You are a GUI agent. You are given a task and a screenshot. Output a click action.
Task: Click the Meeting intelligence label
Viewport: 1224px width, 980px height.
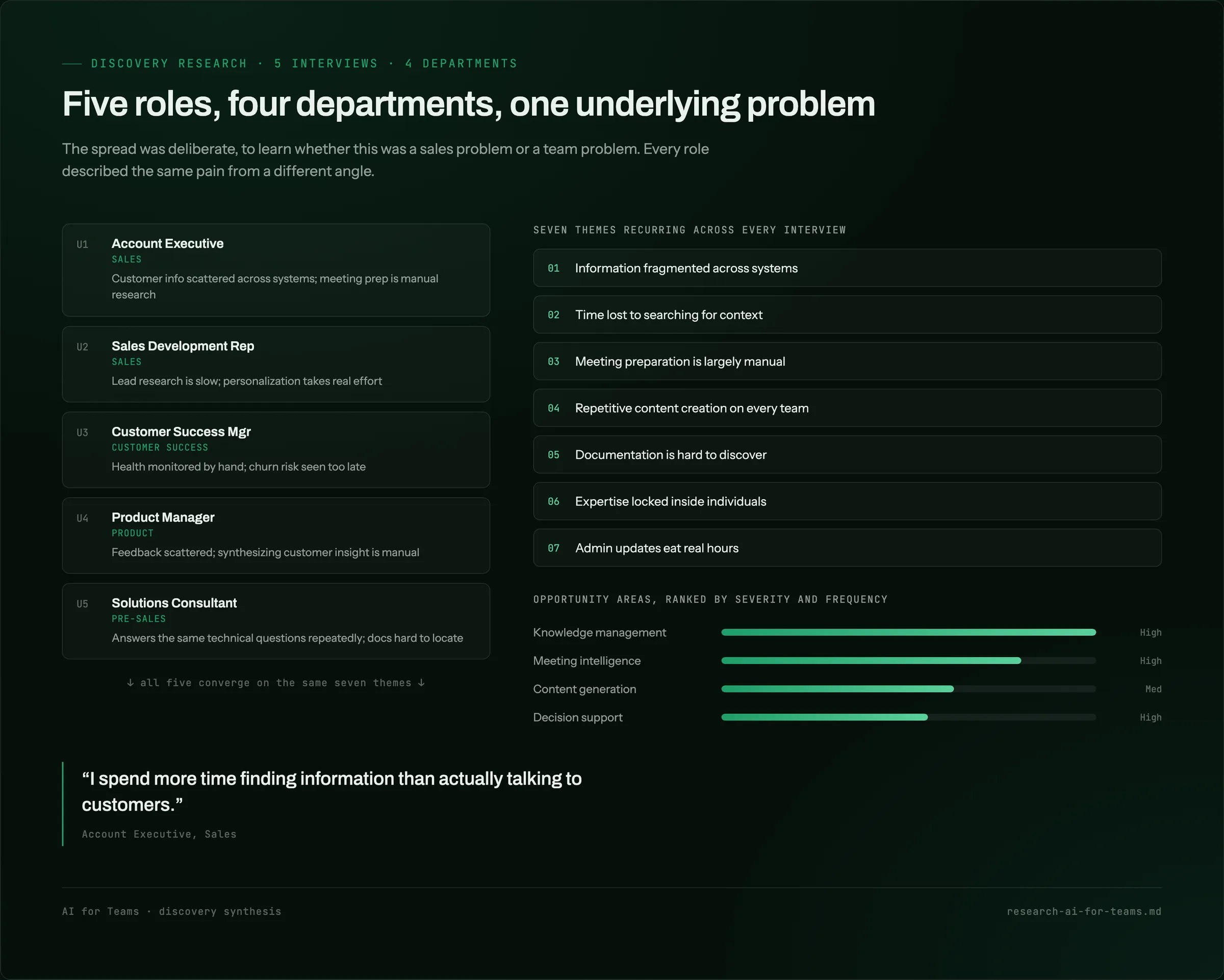(x=586, y=660)
